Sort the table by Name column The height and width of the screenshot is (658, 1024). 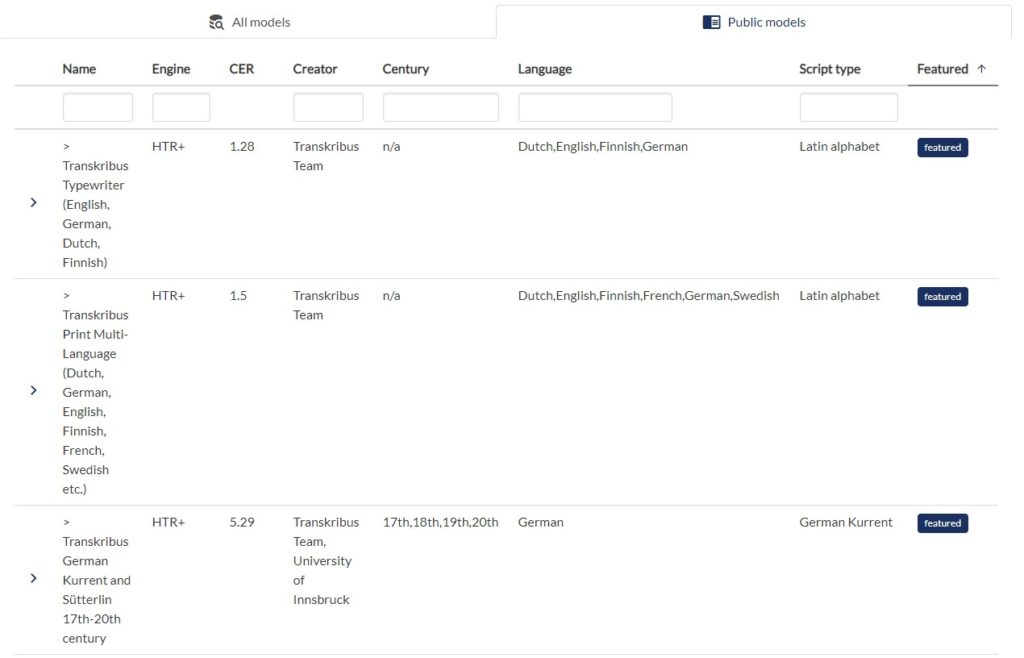(79, 69)
